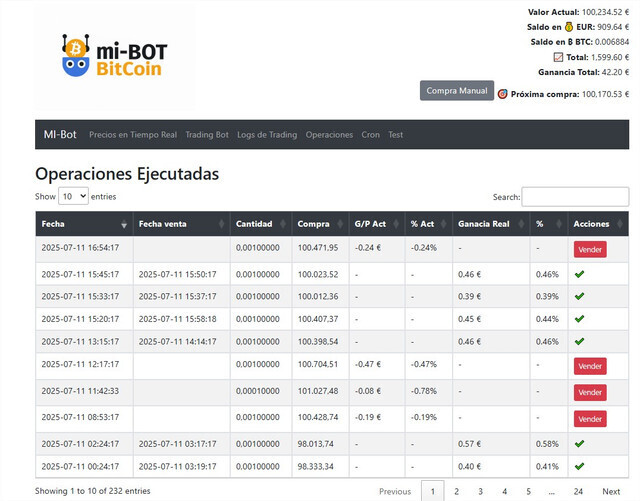Sort table by Fecha venta column

tap(182, 224)
